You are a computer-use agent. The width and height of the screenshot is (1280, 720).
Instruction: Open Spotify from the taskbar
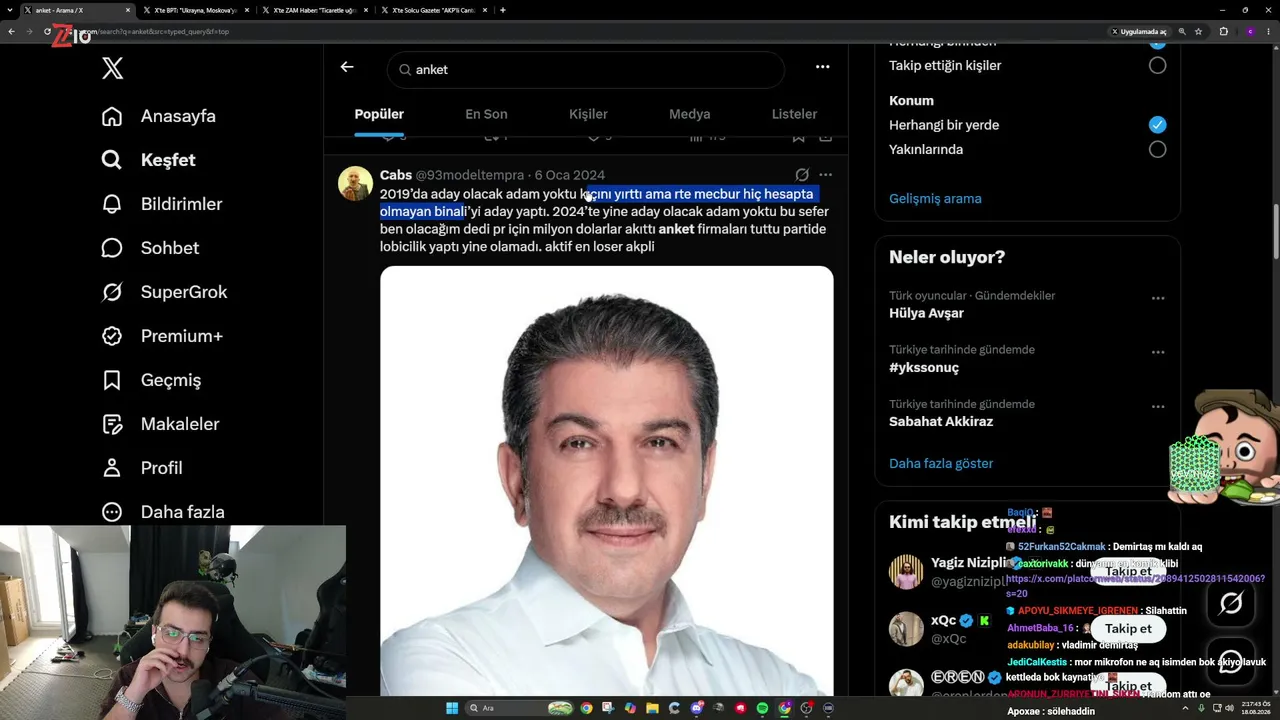762,708
